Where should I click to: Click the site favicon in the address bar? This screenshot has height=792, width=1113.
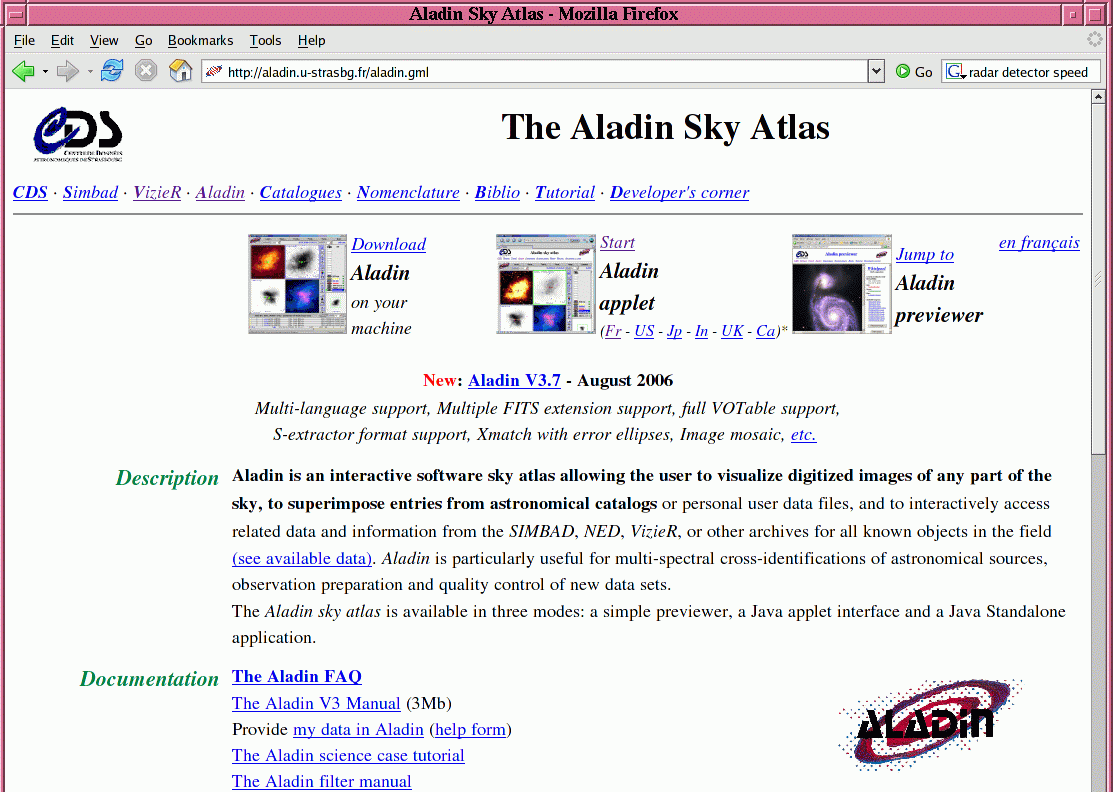(x=214, y=71)
